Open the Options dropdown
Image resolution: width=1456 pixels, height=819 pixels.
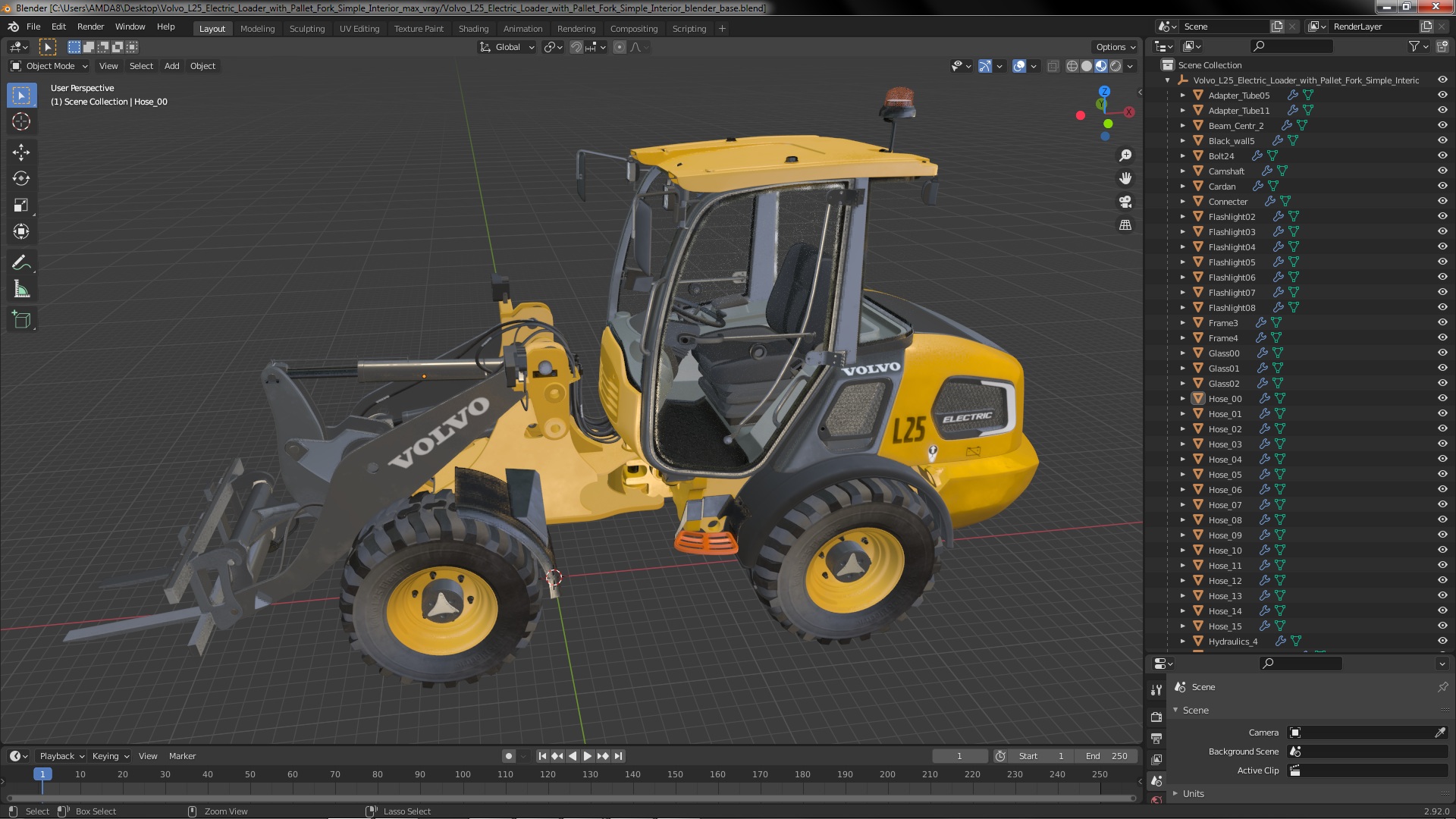point(1116,47)
